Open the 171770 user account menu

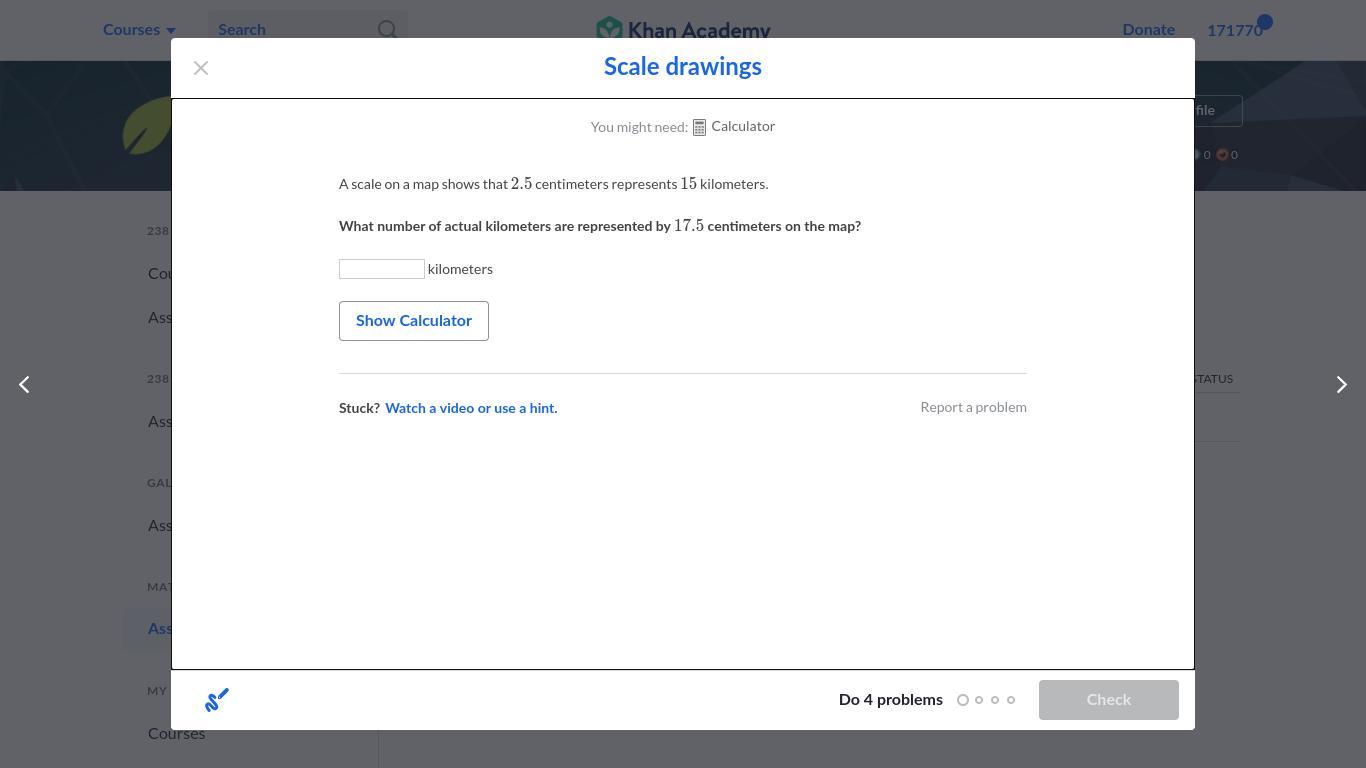[x=1235, y=30]
